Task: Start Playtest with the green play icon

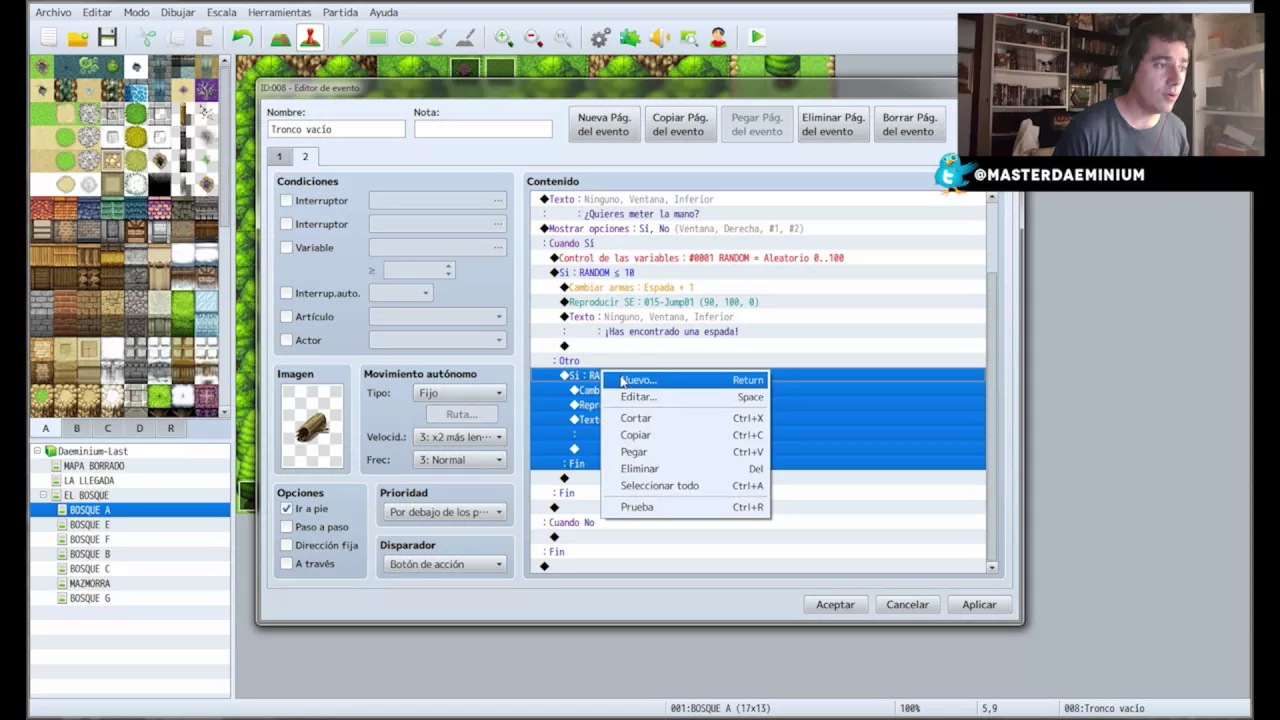Action: click(757, 38)
